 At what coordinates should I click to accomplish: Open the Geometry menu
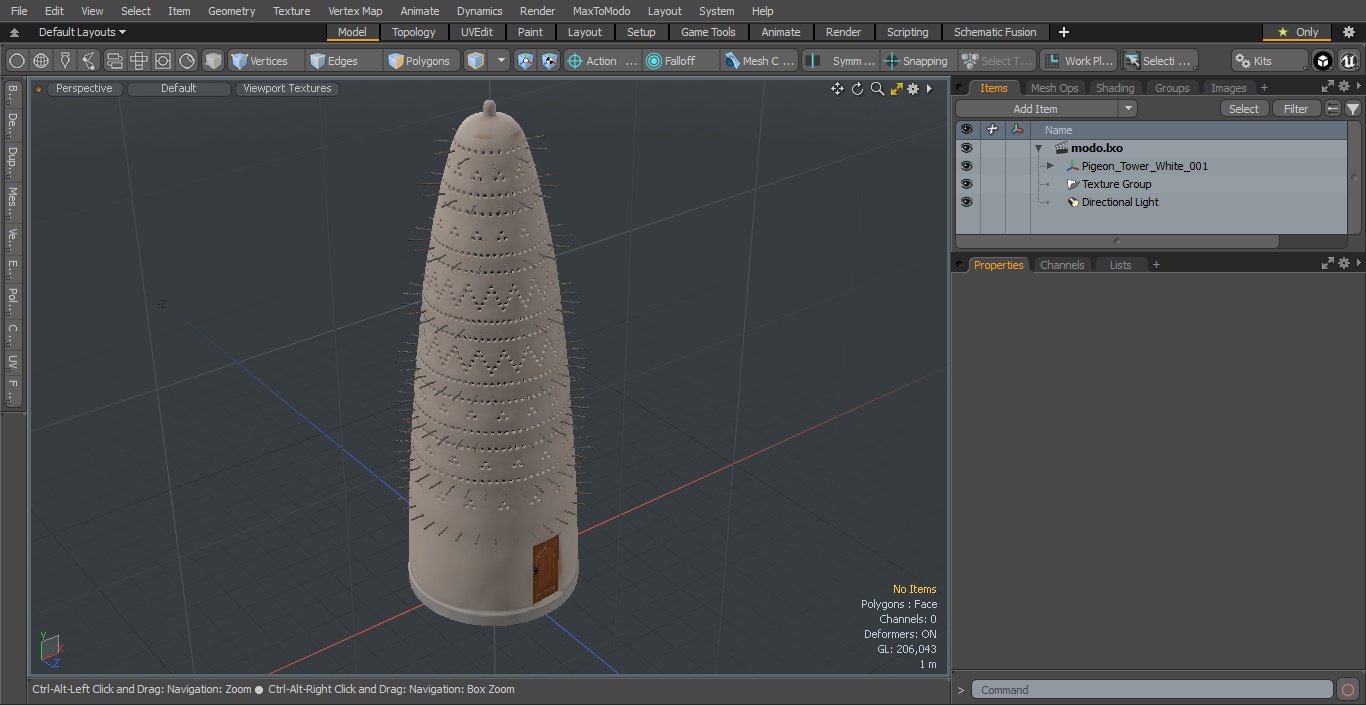(231, 11)
